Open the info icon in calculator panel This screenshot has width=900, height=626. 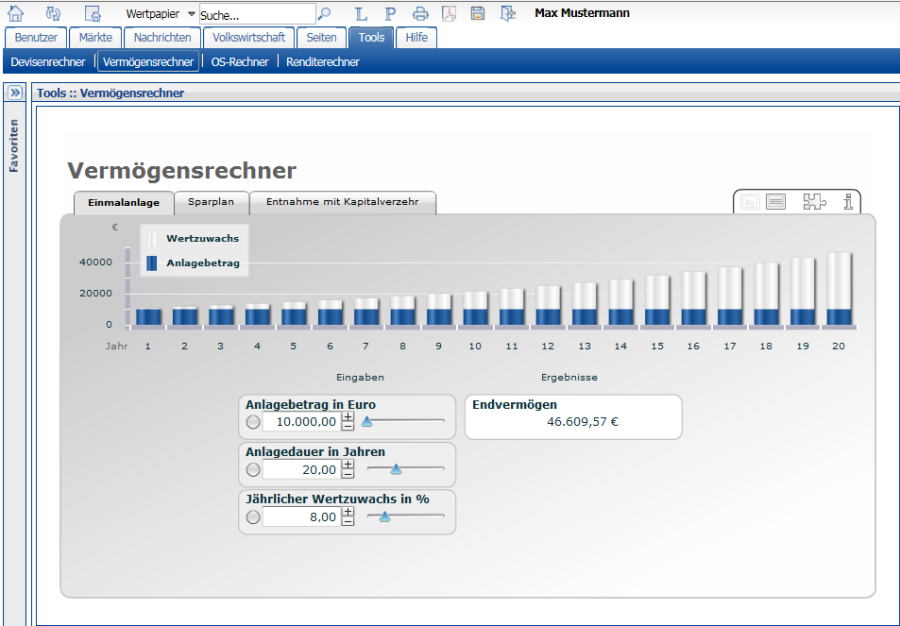[x=848, y=202]
